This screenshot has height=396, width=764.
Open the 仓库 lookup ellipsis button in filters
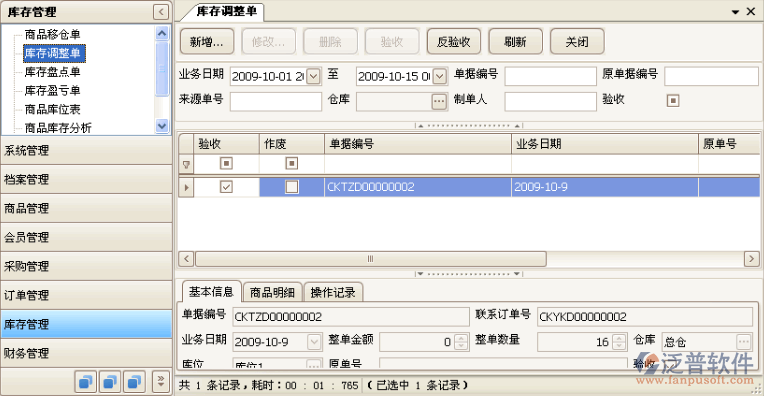click(439, 101)
